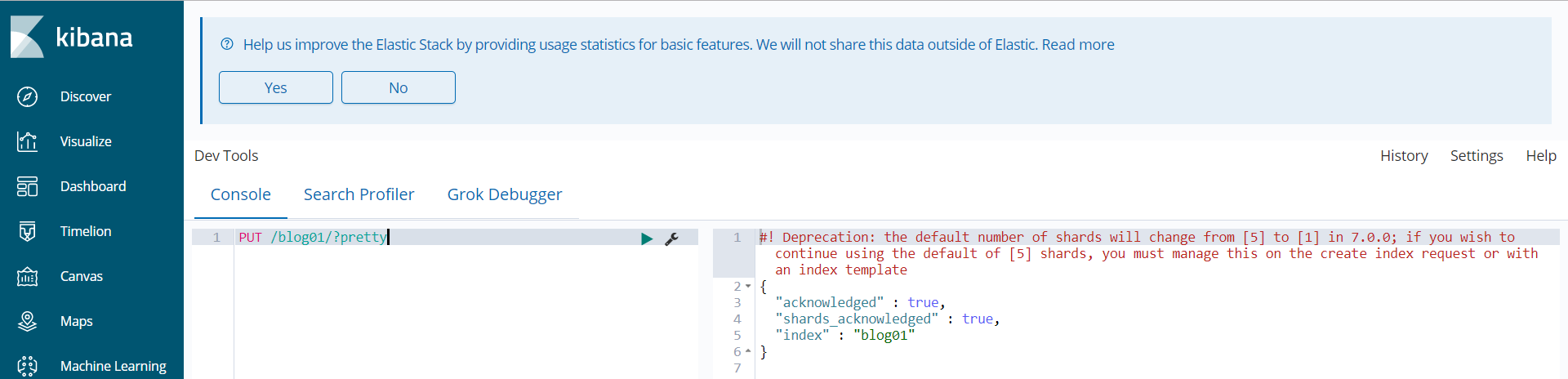Image resolution: width=1568 pixels, height=379 pixels.
Task: Switch to the Search Profiler tab
Action: 359,194
